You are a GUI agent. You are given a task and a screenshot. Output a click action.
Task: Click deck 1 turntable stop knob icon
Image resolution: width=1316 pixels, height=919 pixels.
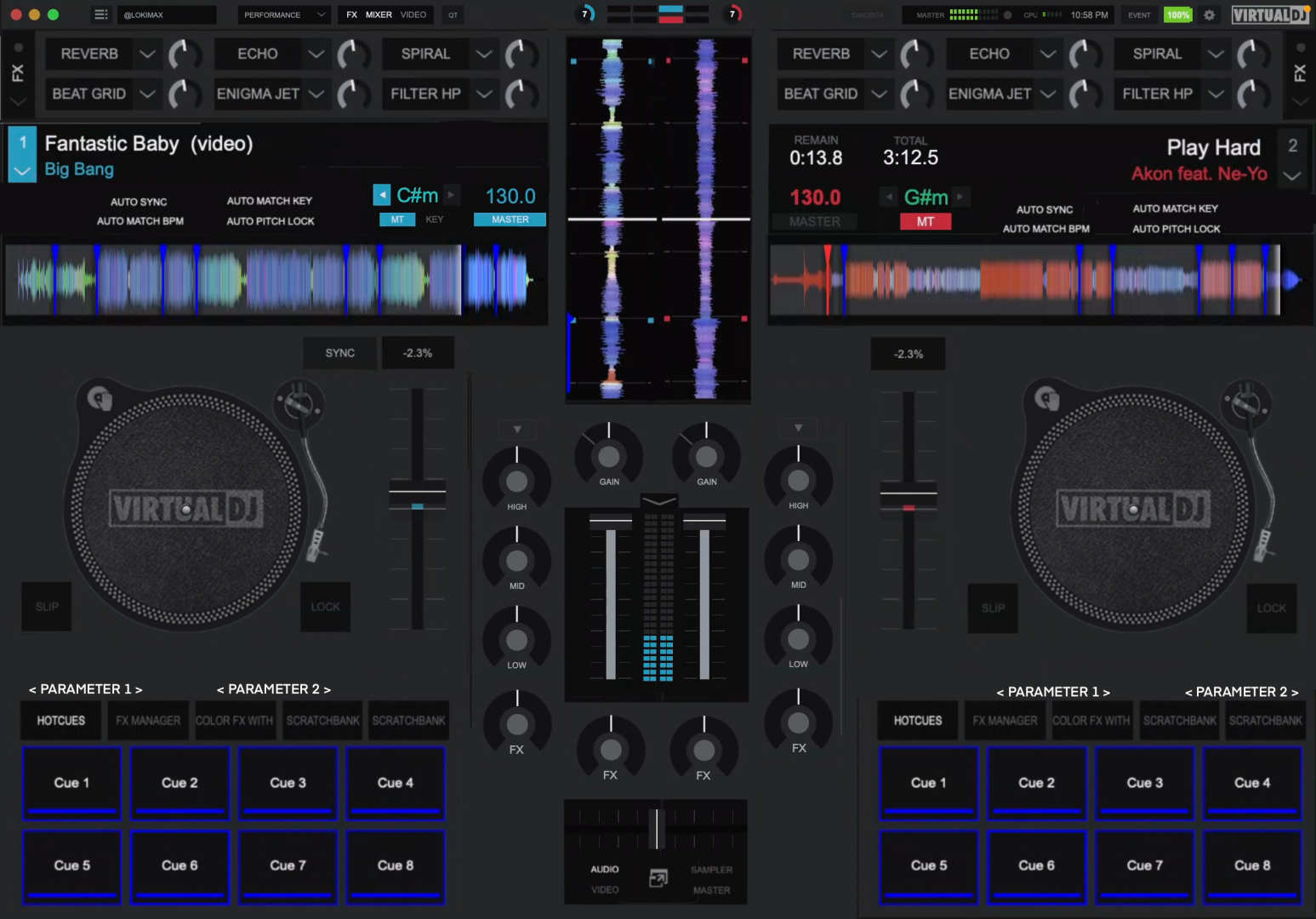pos(100,397)
